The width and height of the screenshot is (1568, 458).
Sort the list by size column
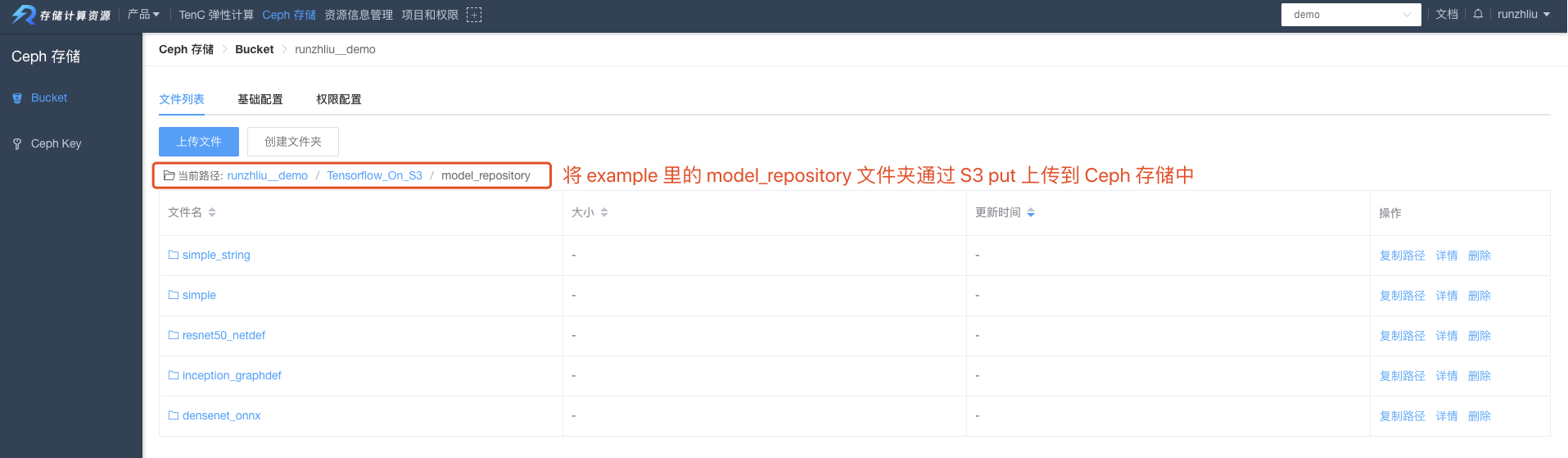pos(604,212)
